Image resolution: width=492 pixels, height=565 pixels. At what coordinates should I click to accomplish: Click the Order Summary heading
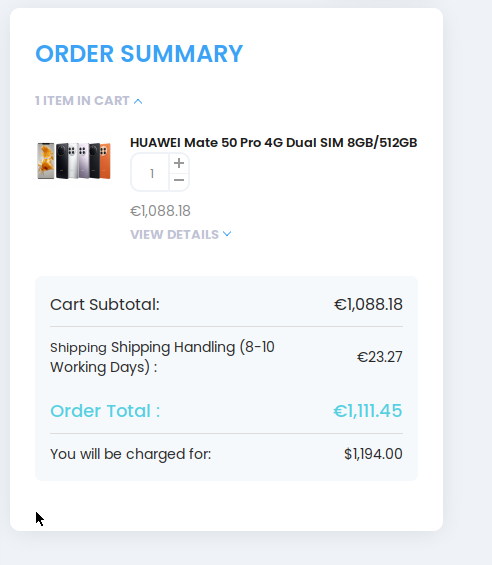coord(139,54)
